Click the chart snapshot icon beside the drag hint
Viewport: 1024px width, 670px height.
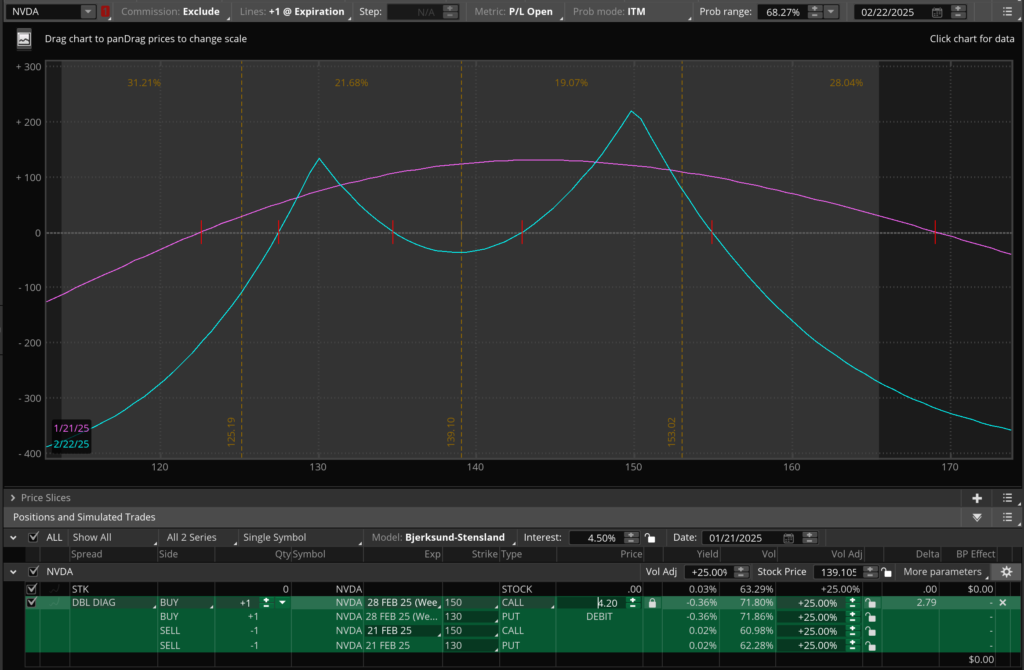click(24, 39)
